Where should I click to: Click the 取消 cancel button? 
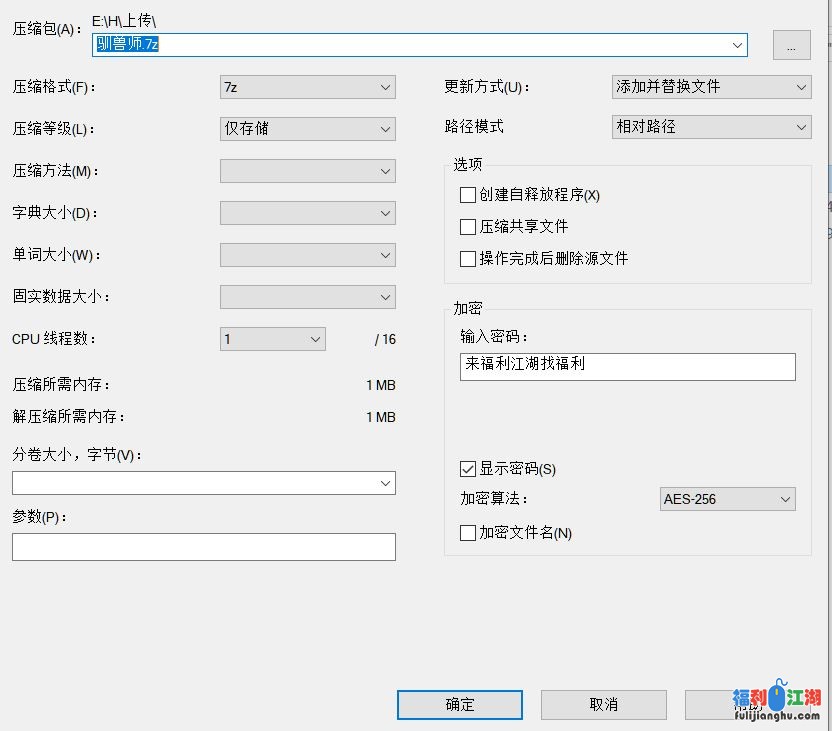point(602,704)
